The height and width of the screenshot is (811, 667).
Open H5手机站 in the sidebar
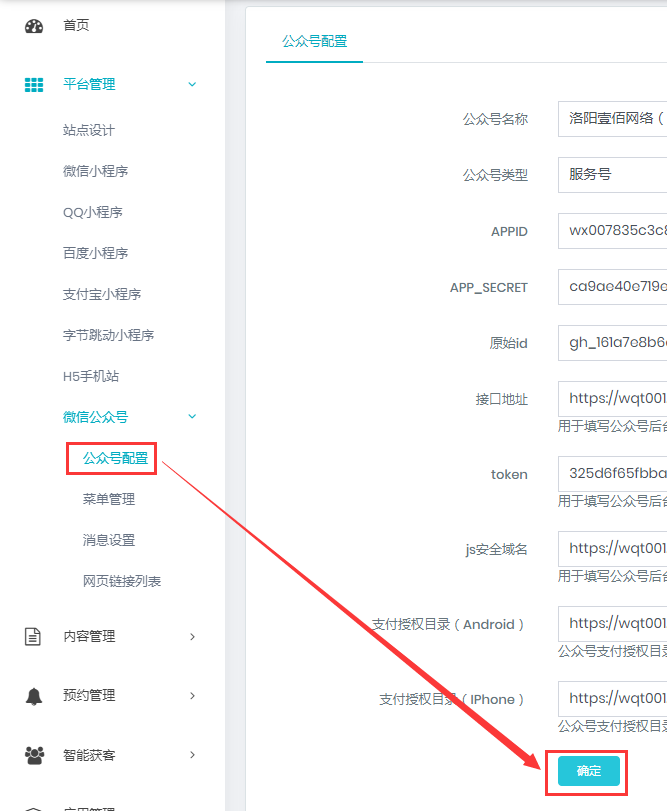(91, 376)
